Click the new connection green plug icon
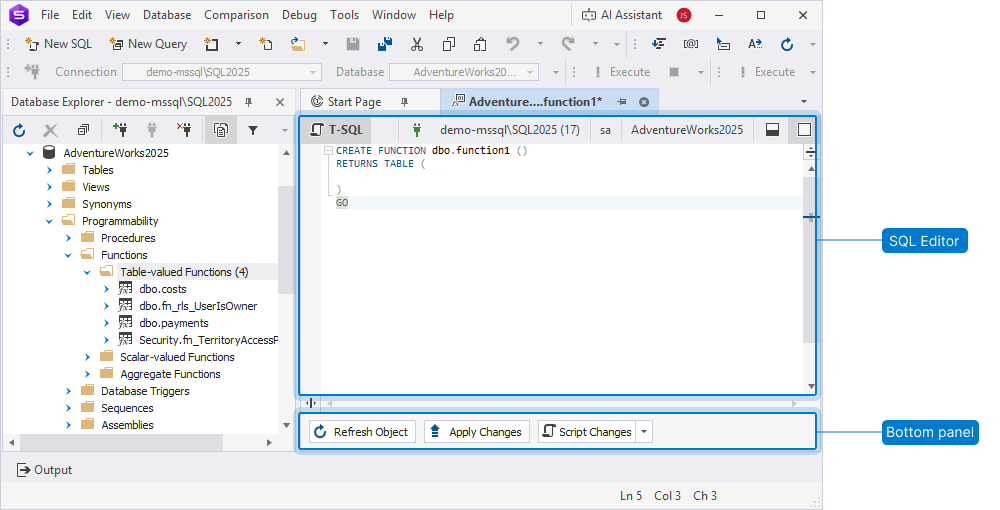Screen dimensions: 1000x510 [x=120, y=130]
